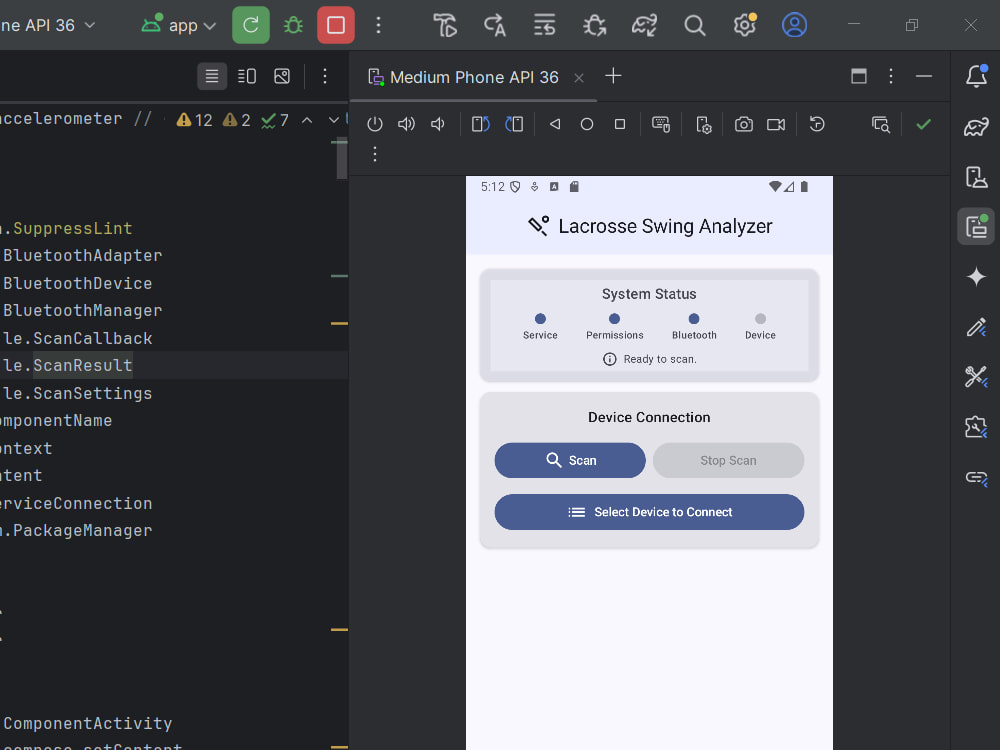Tap Scan button in emulator app
Image resolution: width=1000 pixels, height=750 pixels.
[x=570, y=460]
